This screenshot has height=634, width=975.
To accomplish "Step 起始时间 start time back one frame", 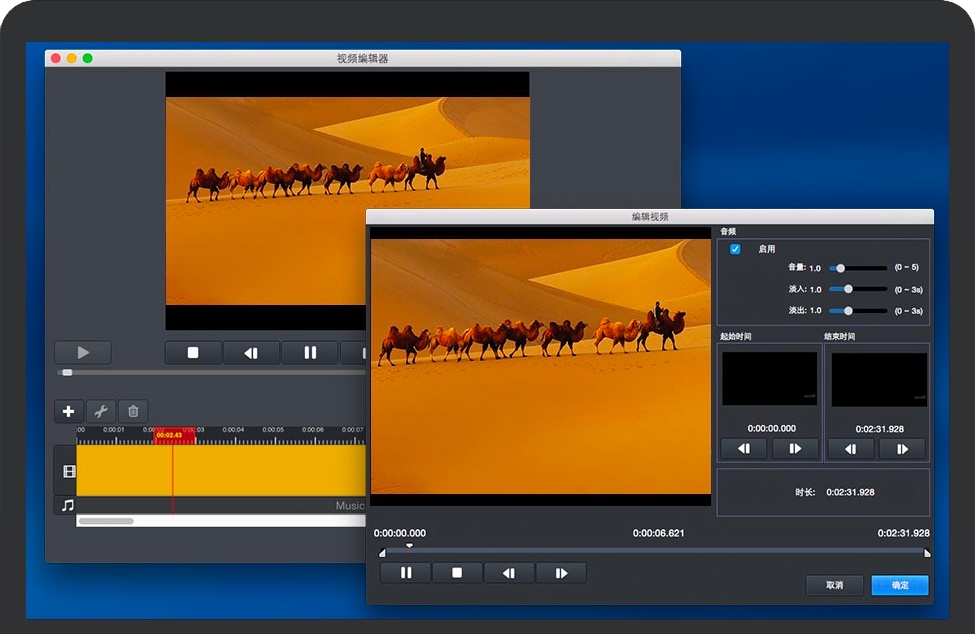I will coord(744,449).
